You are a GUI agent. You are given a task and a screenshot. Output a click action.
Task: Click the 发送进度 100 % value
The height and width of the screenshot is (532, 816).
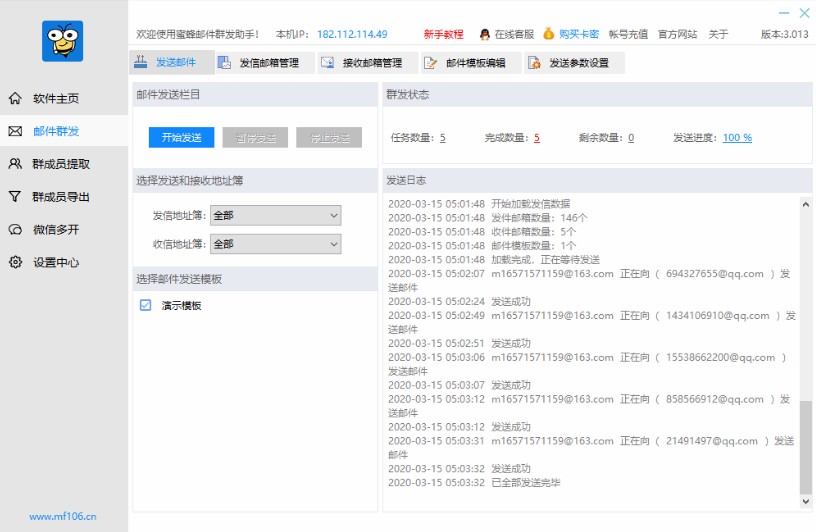click(737, 137)
